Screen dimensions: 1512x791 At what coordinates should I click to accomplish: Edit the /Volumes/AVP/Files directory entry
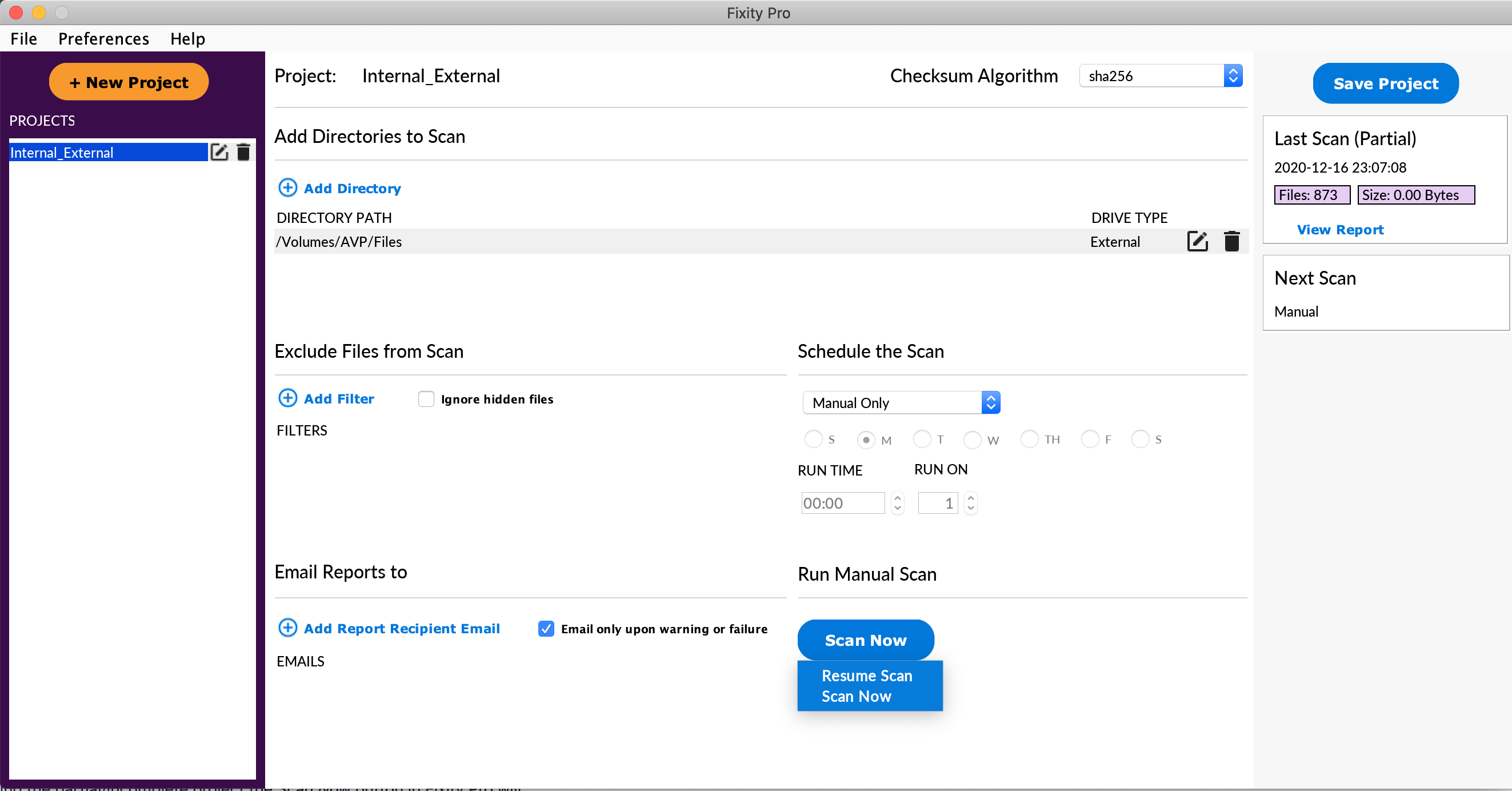click(x=1197, y=241)
